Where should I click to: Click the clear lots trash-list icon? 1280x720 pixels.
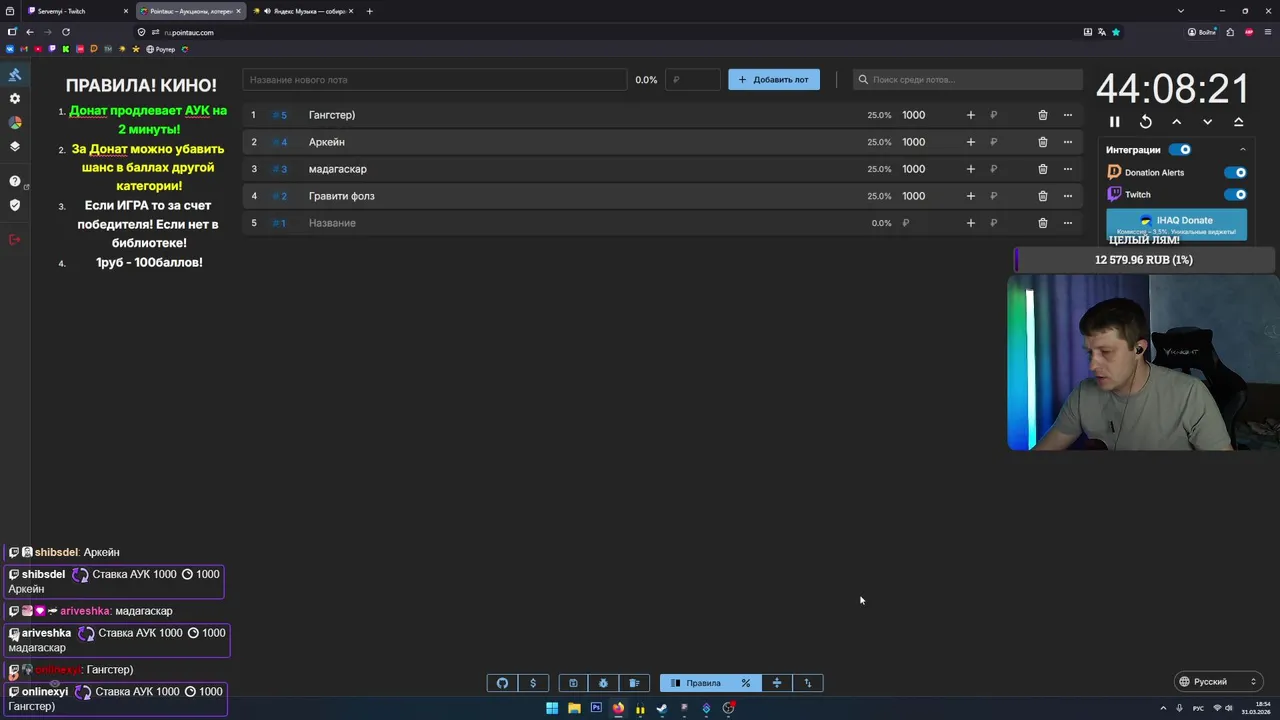634,683
